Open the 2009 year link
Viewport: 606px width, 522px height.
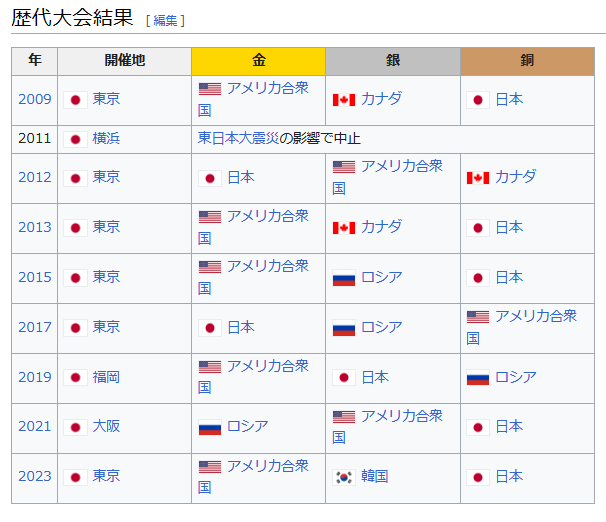(x=34, y=99)
